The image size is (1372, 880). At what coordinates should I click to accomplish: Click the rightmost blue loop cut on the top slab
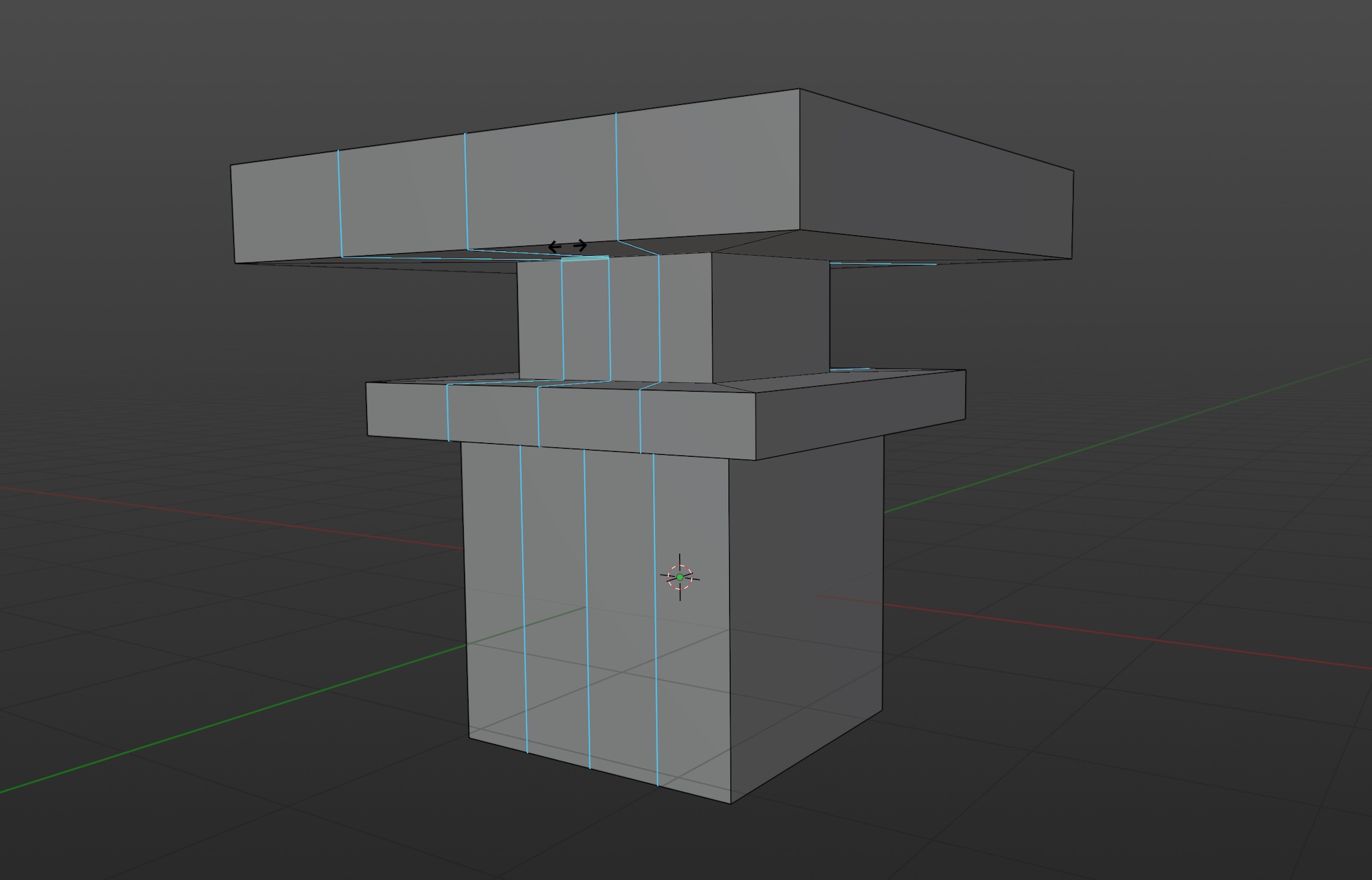(617, 175)
